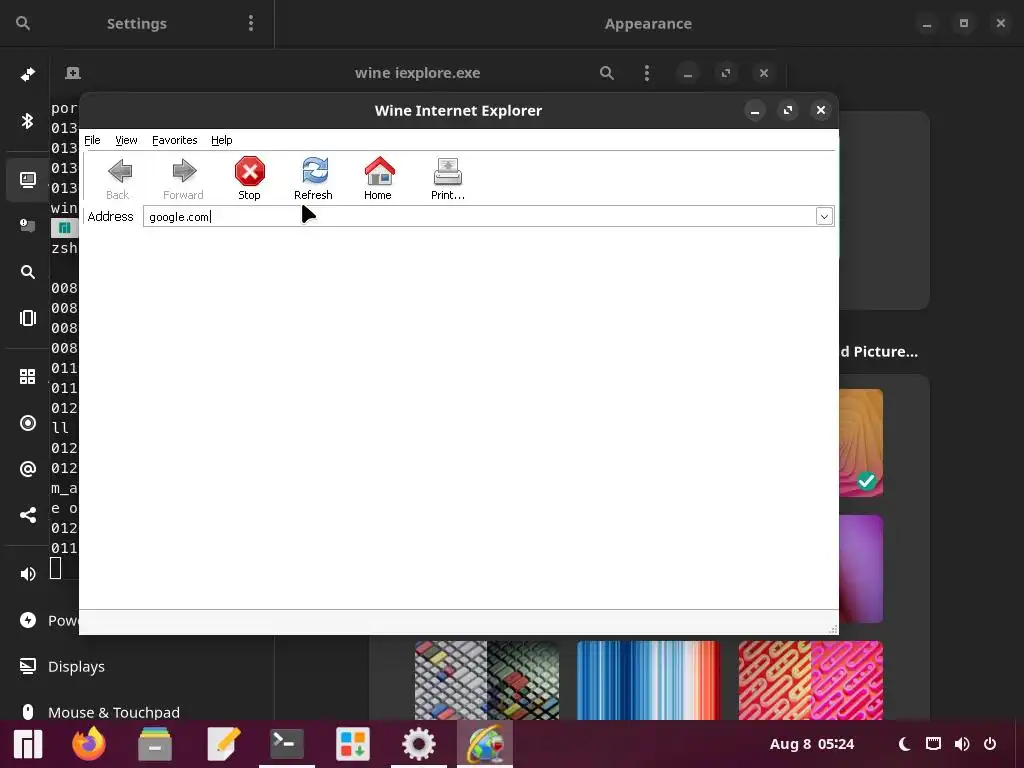
Task: Open the text editor notes taskbar icon
Action: point(223,744)
